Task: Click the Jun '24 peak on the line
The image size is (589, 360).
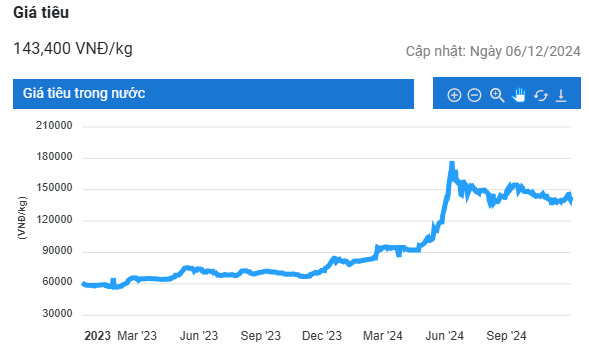Action: click(452, 163)
